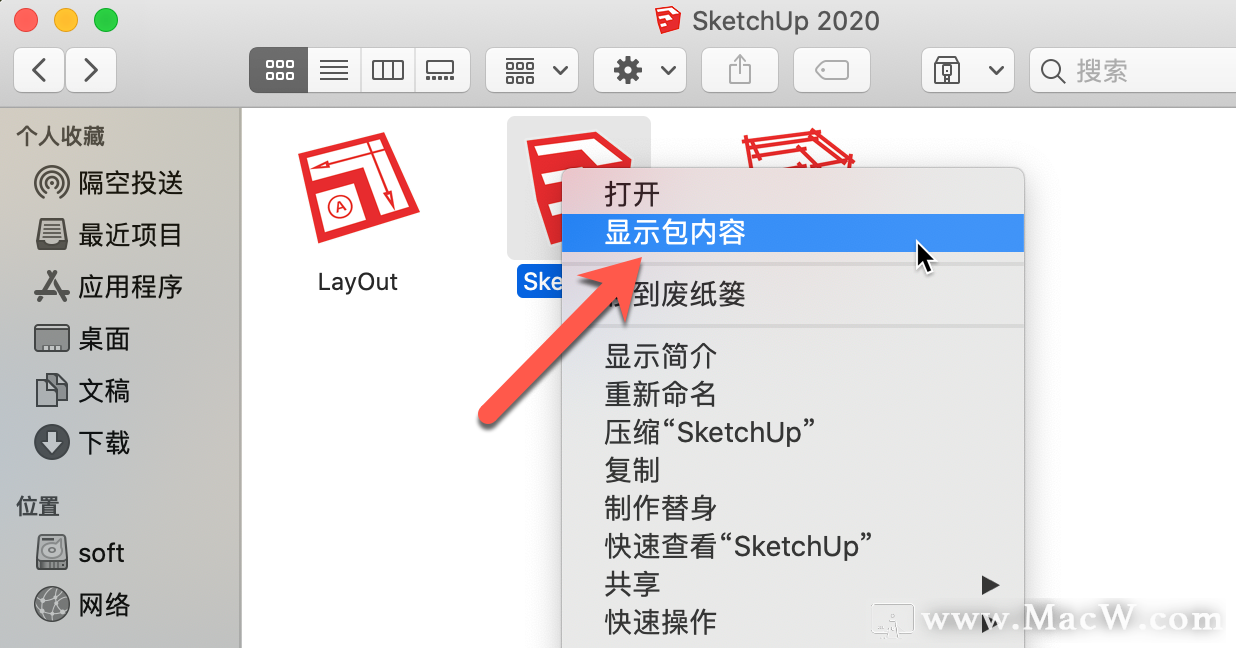Choose 显示包内容 from the context menu

coord(793,233)
